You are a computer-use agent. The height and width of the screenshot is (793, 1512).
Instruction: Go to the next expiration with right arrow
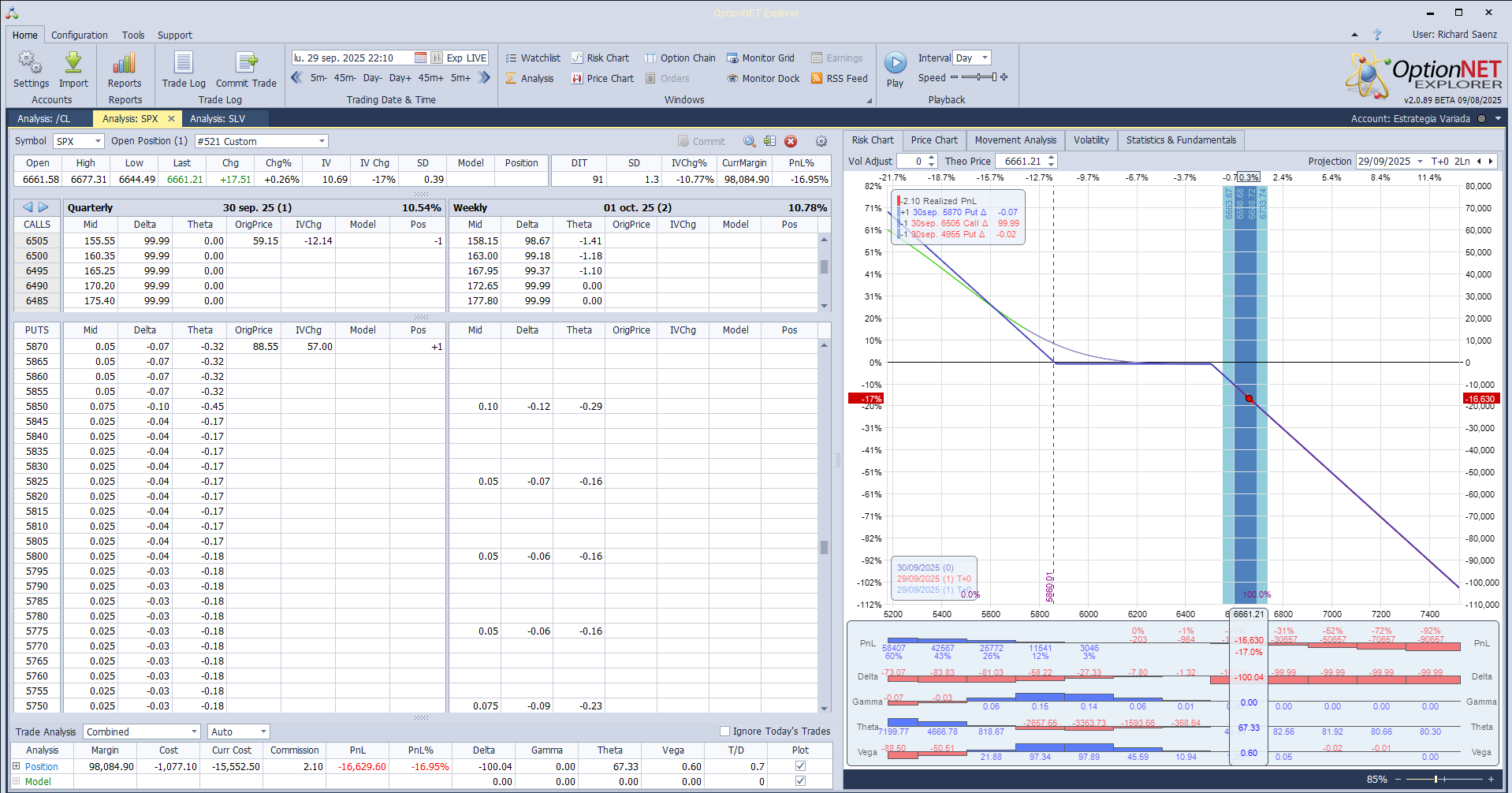tap(43, 207)
